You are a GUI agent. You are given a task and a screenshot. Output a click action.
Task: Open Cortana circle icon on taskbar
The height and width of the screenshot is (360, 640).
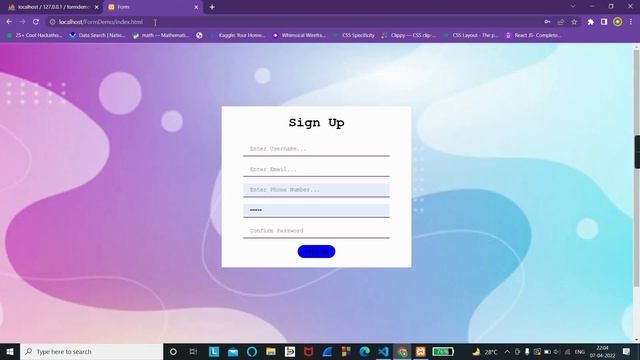tap(173, 351)
